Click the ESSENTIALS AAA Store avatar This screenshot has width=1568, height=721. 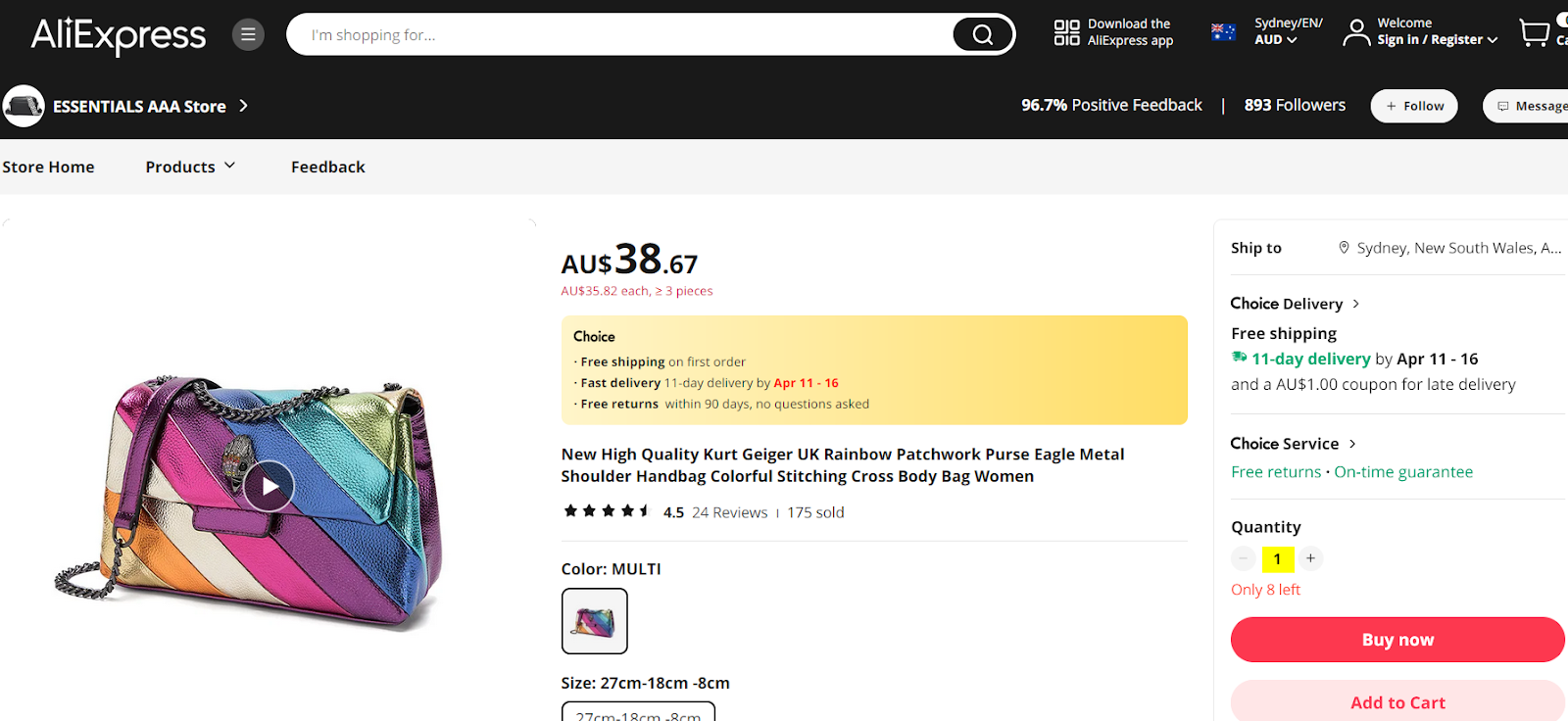point(24,106)
